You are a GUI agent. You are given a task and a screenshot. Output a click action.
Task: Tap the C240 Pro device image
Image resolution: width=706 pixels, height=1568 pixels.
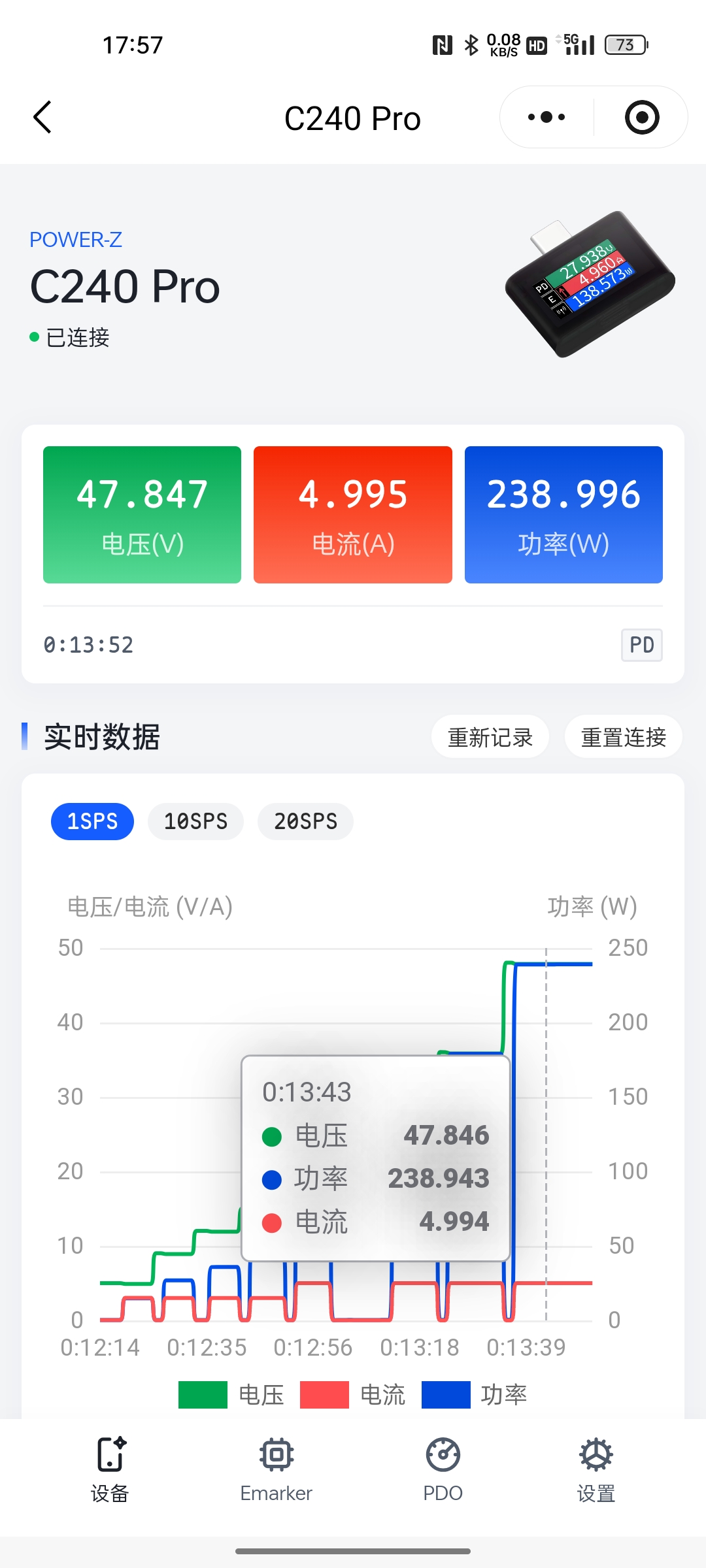[590, 284]
